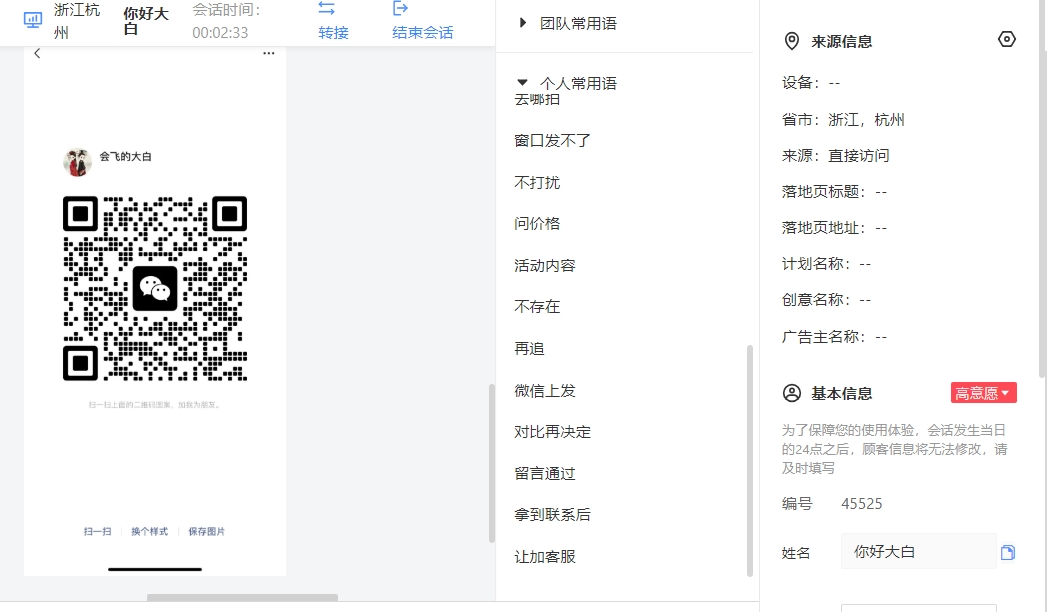Open the hexagon settings icon in 来源信息
This screenshot has height=612, width=1047.
(1006, 39)
